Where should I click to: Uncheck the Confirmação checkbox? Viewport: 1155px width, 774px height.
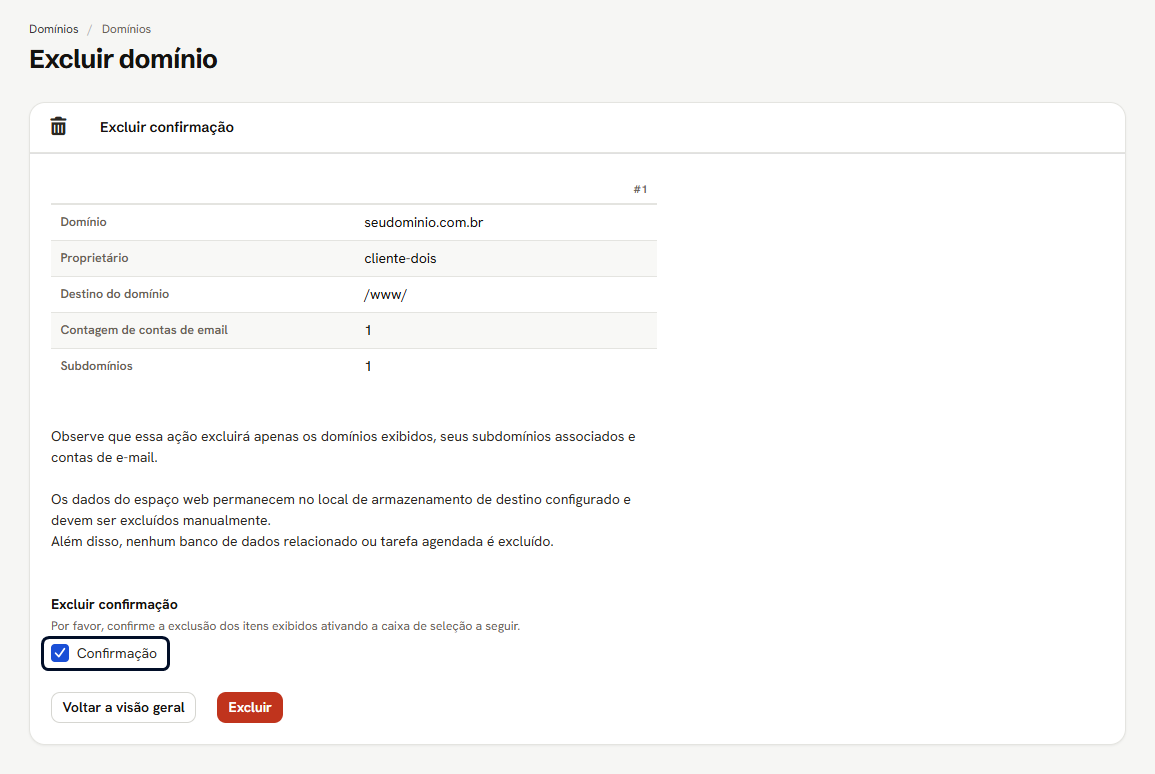pos(60,653)
